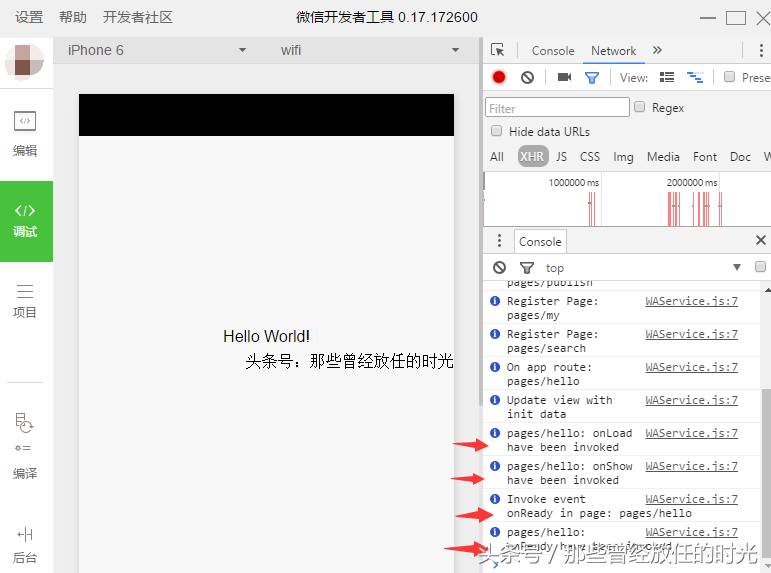Click the 编译 compile button
This screenshot has width=771, height=573.
point(25,445)
